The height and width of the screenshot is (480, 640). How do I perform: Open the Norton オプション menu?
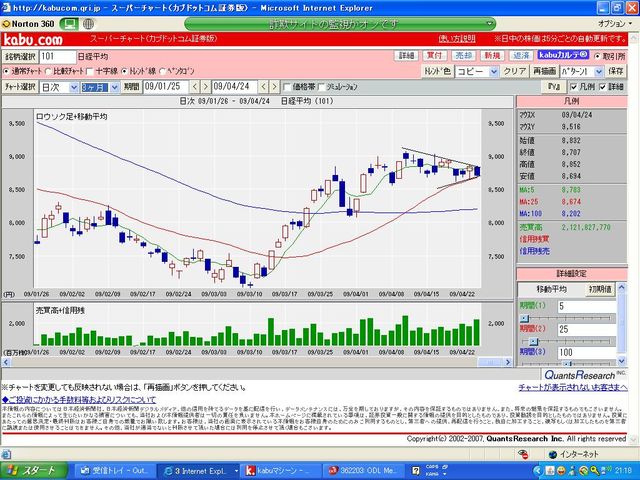[x=612, y=22]
